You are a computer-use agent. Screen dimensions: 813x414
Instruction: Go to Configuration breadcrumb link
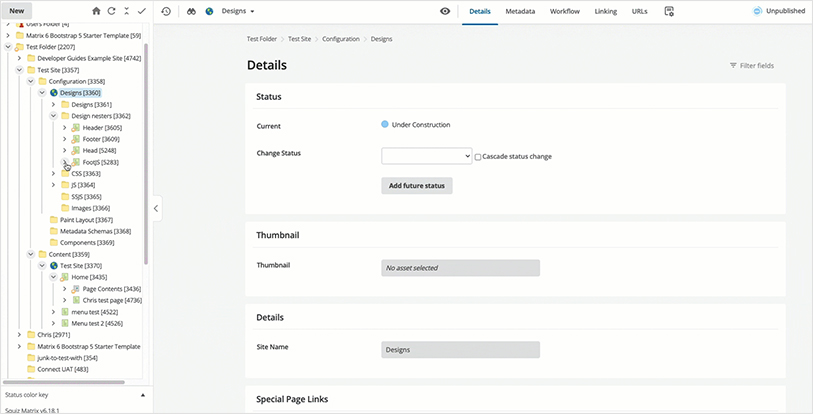tap(341, 39)
